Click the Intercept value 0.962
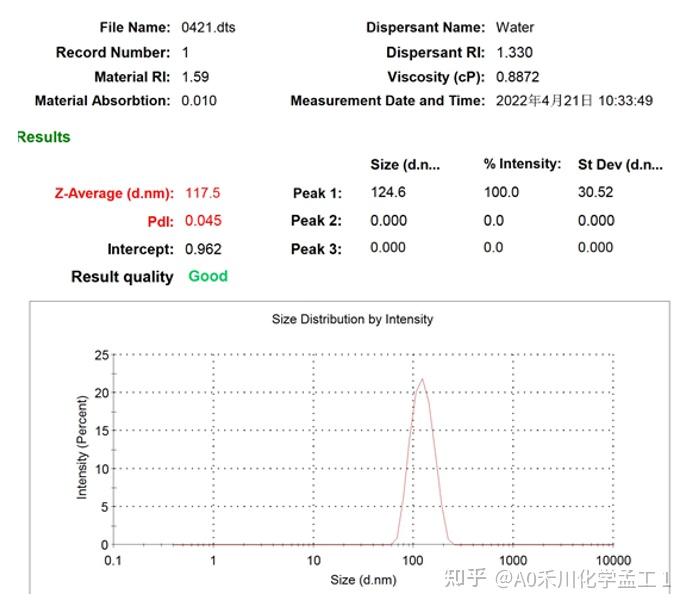Screen dimensions: 688x606 [203, 249]
